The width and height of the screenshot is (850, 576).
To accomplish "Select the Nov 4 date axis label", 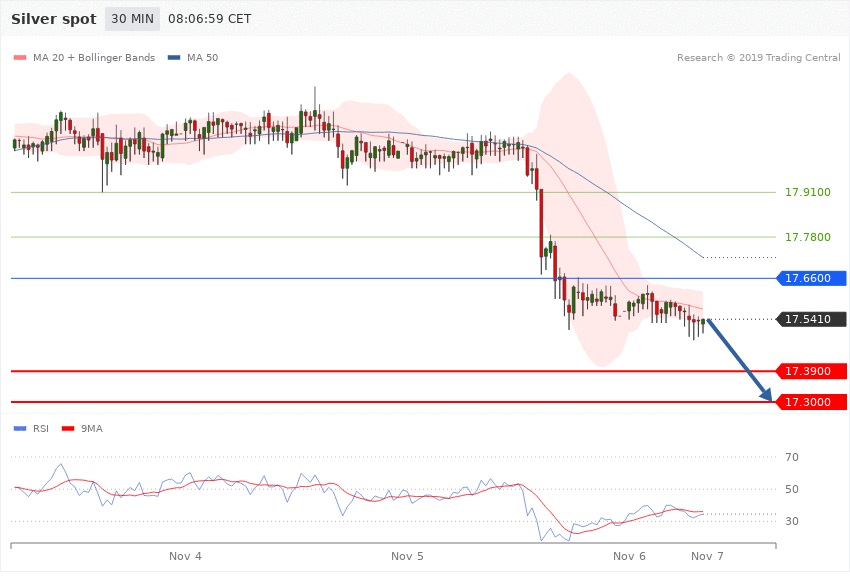I will 185,555.
